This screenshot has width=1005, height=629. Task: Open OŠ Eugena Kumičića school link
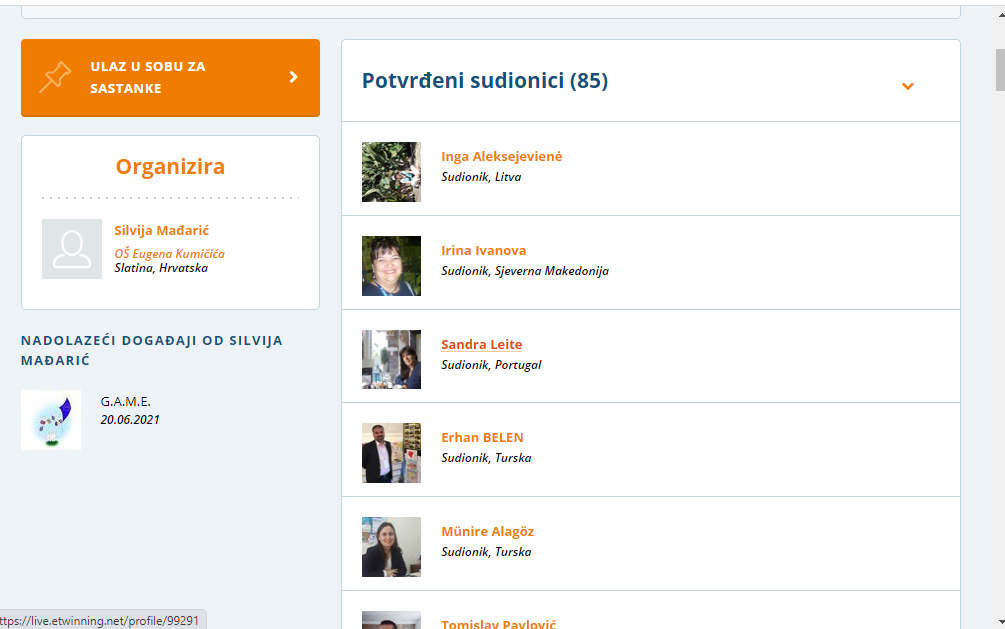coord(170,253)
